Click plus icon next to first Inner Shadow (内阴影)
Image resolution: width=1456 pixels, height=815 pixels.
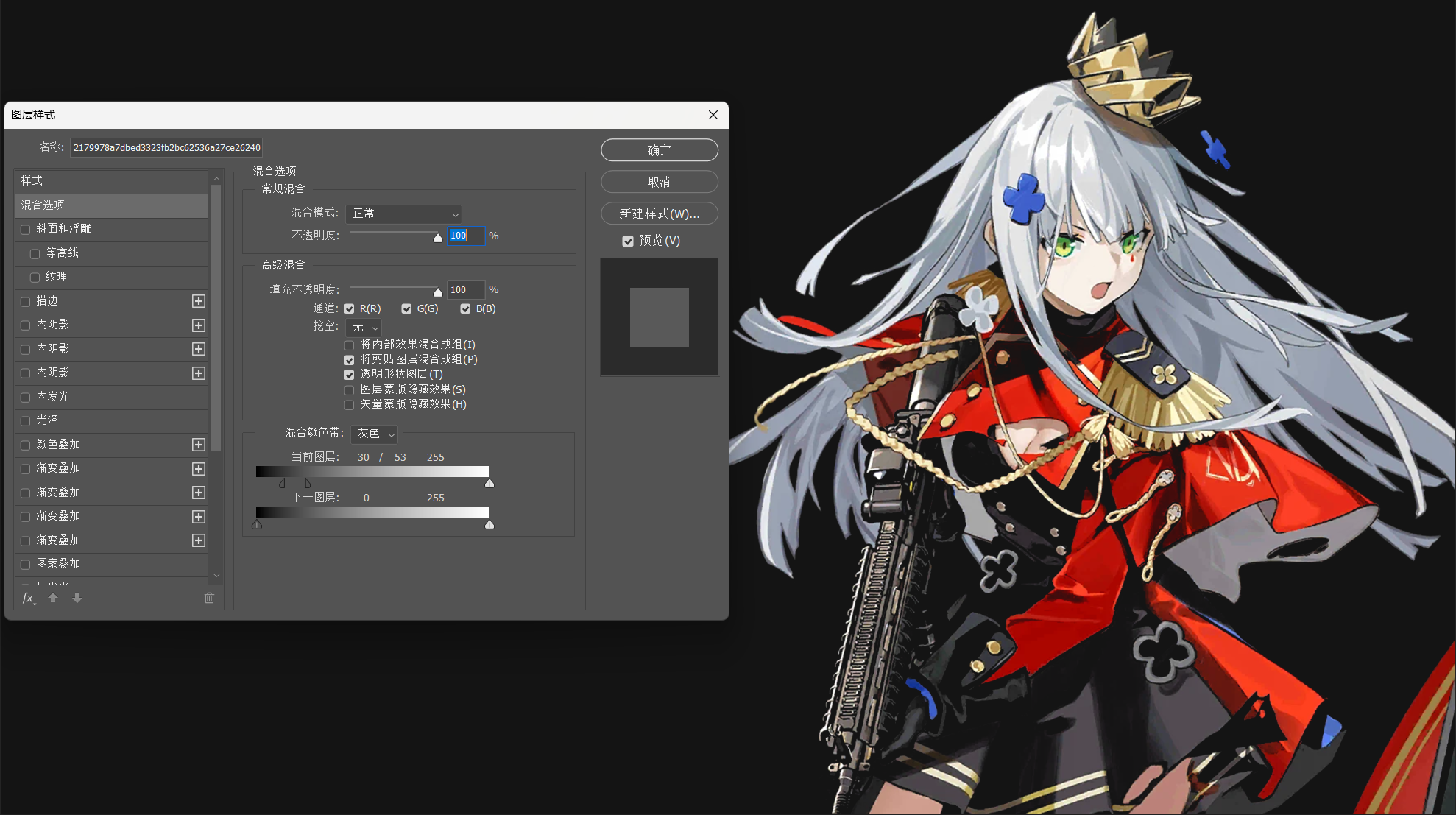tap(198, 325)
